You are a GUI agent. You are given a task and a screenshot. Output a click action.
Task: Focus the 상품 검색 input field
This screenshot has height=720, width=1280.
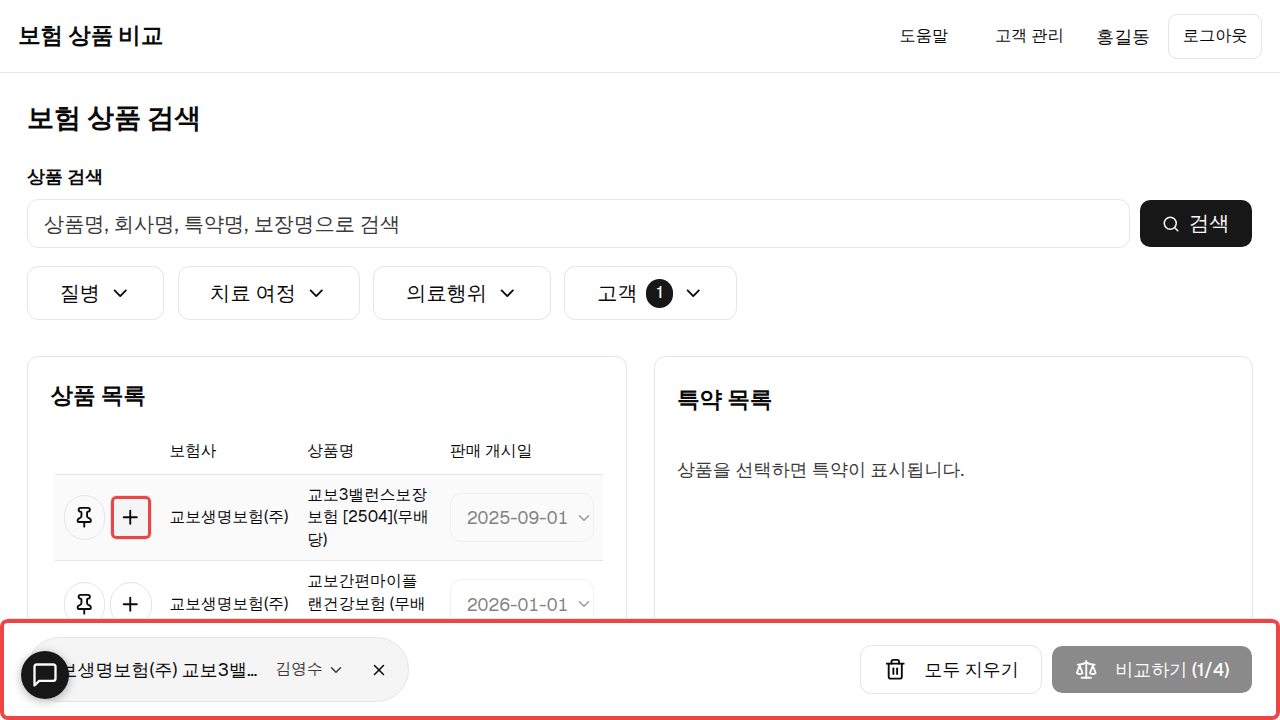coord(578,223)
